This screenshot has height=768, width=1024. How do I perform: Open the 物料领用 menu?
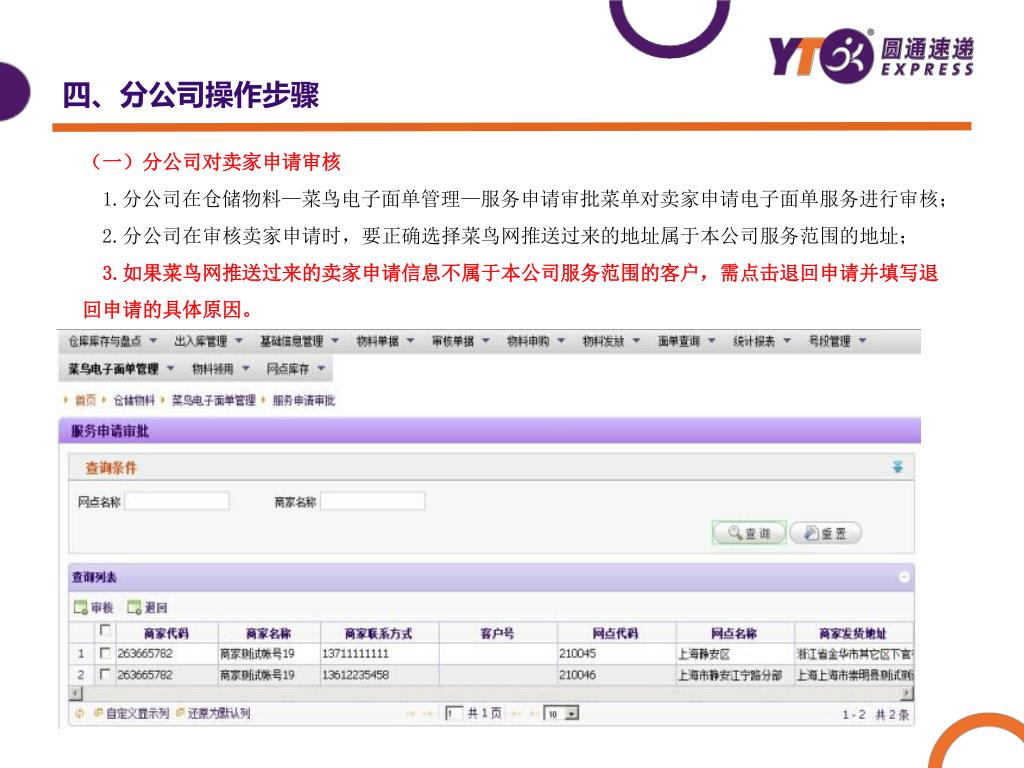click(221, 369)
